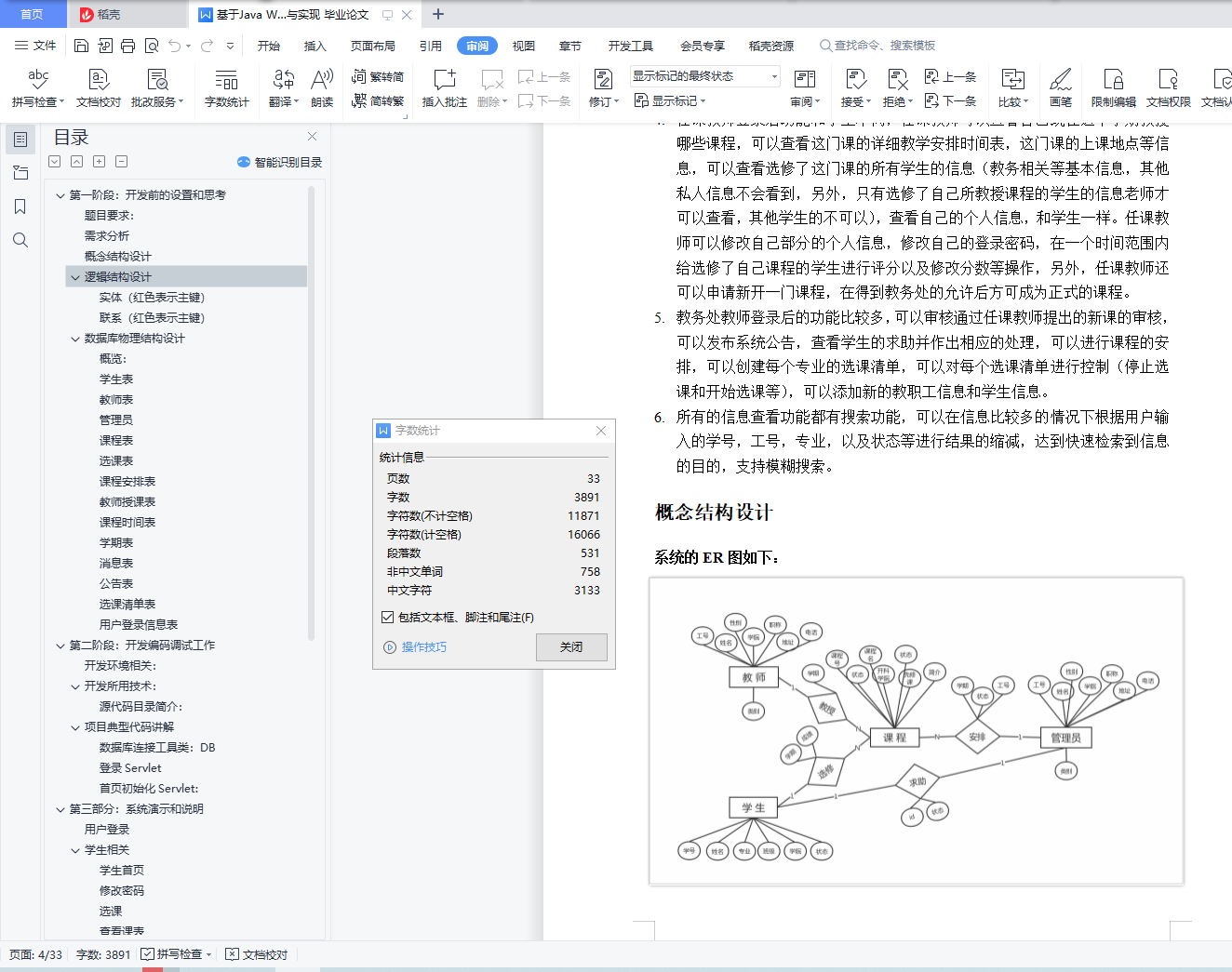Toggle 拼写检查 in the status bar
Viewport: 1232px width, 972px height.
click(x=177, y=954)
